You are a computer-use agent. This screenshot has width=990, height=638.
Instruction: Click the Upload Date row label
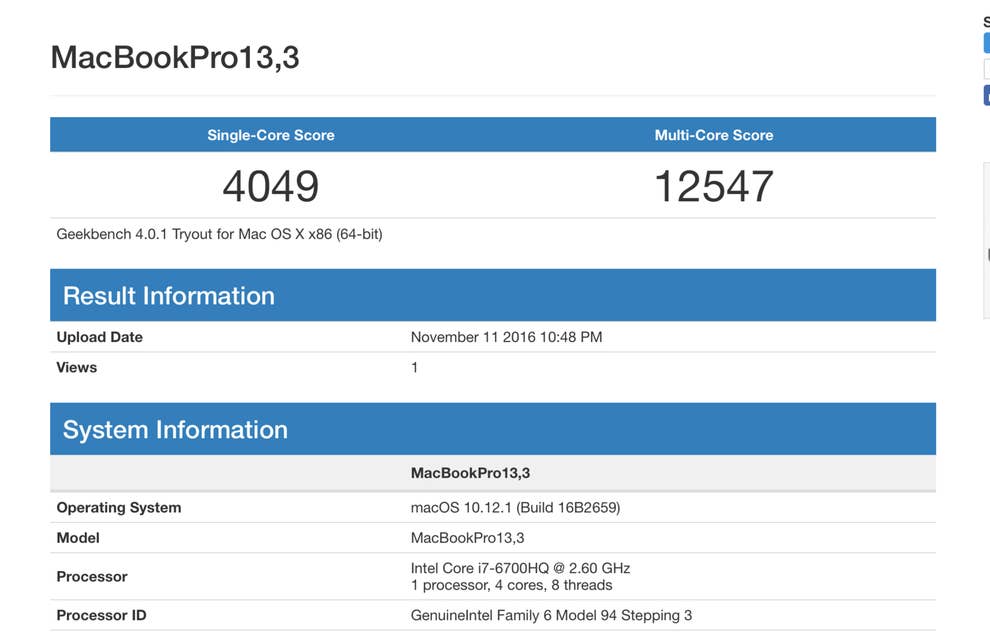tap(99, 337)
